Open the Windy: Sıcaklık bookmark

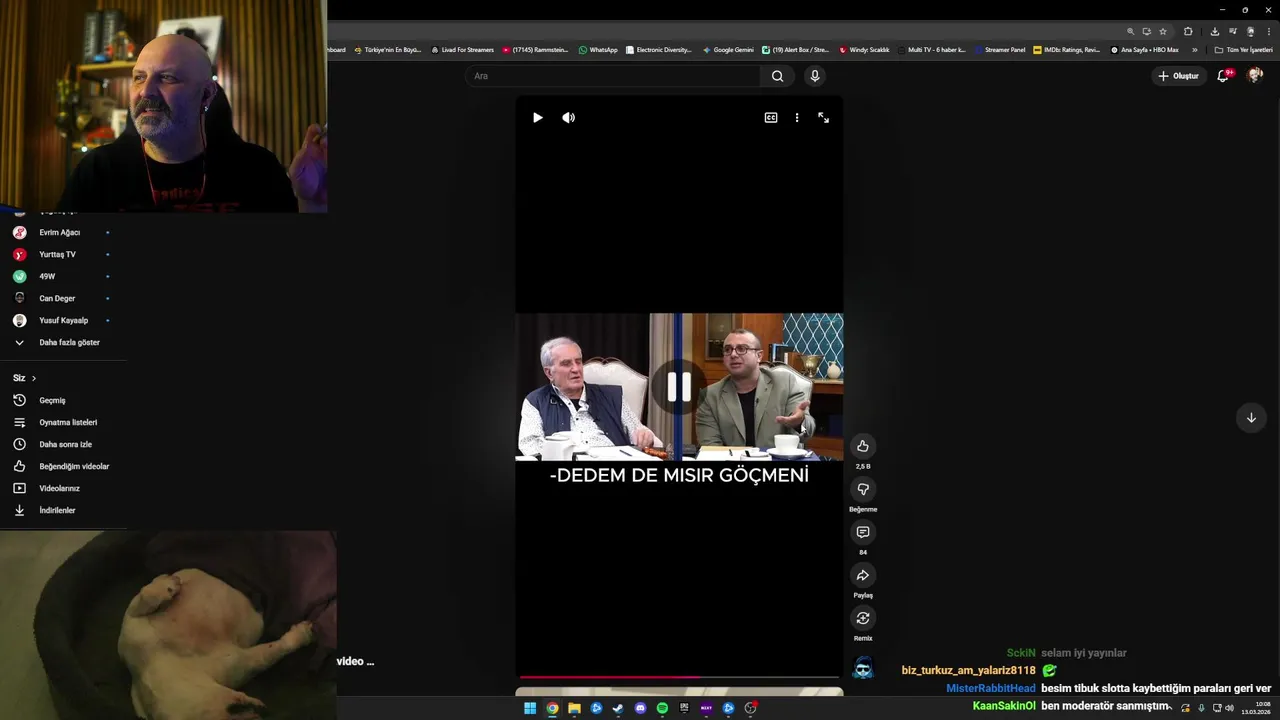(x=864, y=49)
